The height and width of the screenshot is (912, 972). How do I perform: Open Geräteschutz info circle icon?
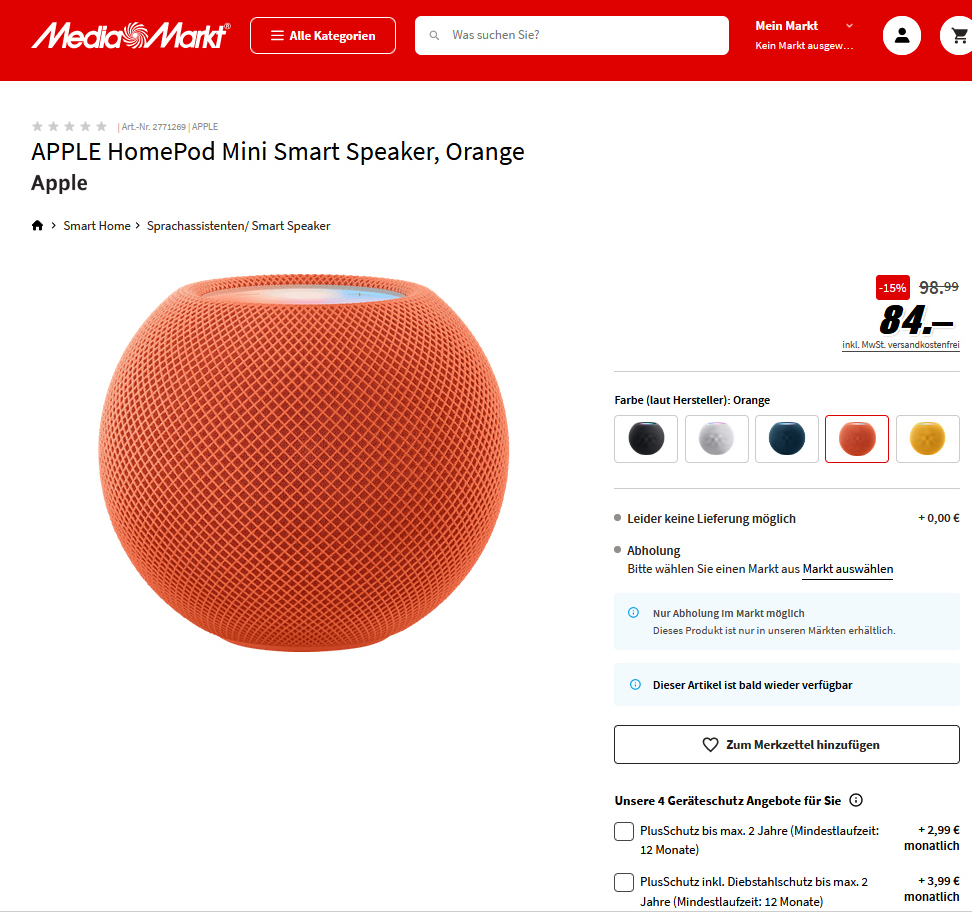coord(855,800)
